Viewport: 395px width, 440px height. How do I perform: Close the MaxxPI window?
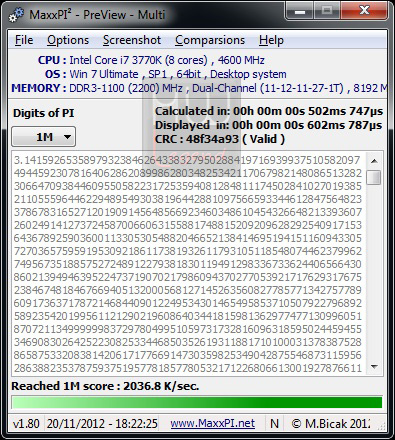pyautogui.click(x=364, y=11)
